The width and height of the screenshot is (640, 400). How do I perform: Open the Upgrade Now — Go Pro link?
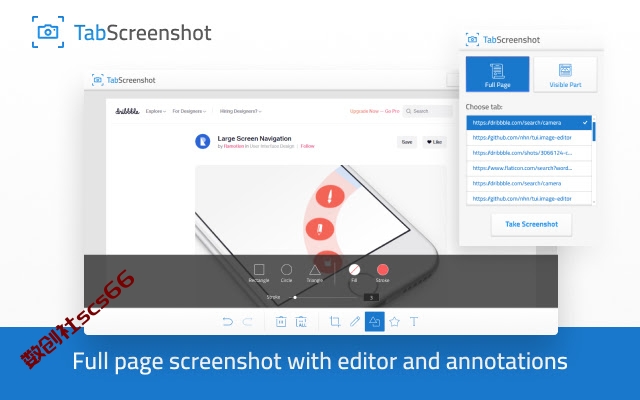pyautogui.click(x=374, y=111)
